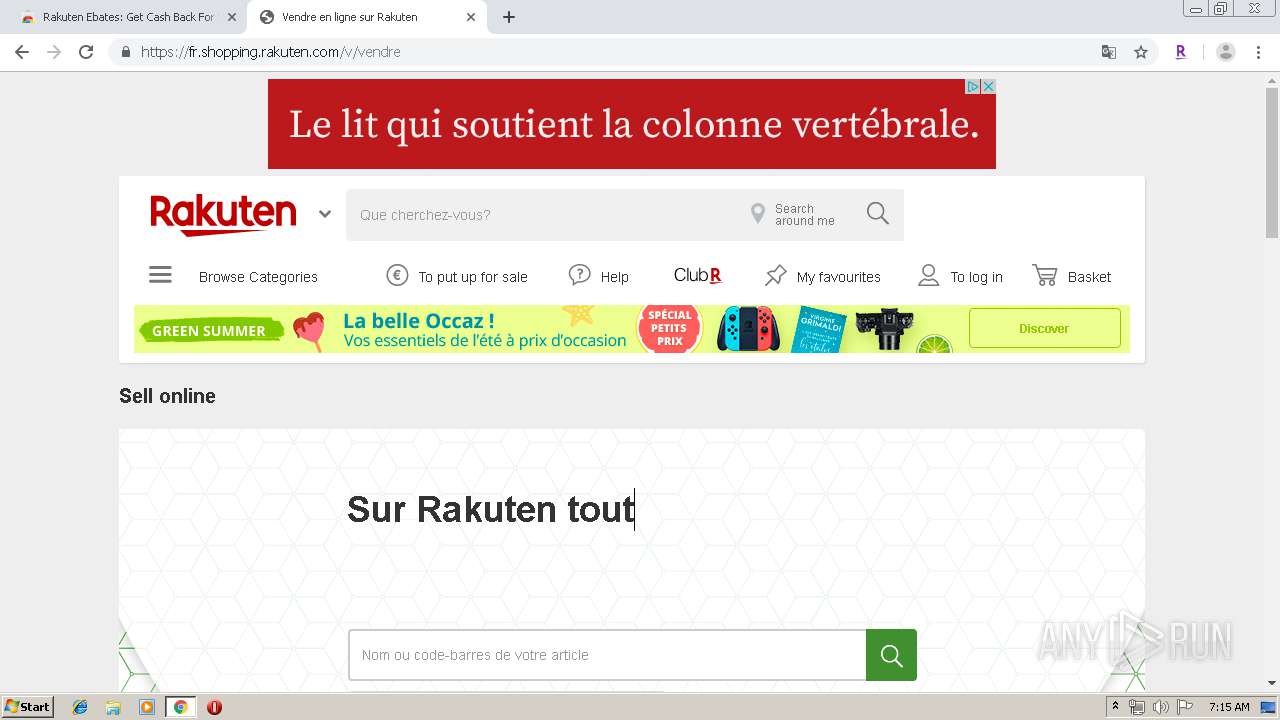Open the Help link
This screenshot has height=720, width=1280.
[x=614, y=277]
